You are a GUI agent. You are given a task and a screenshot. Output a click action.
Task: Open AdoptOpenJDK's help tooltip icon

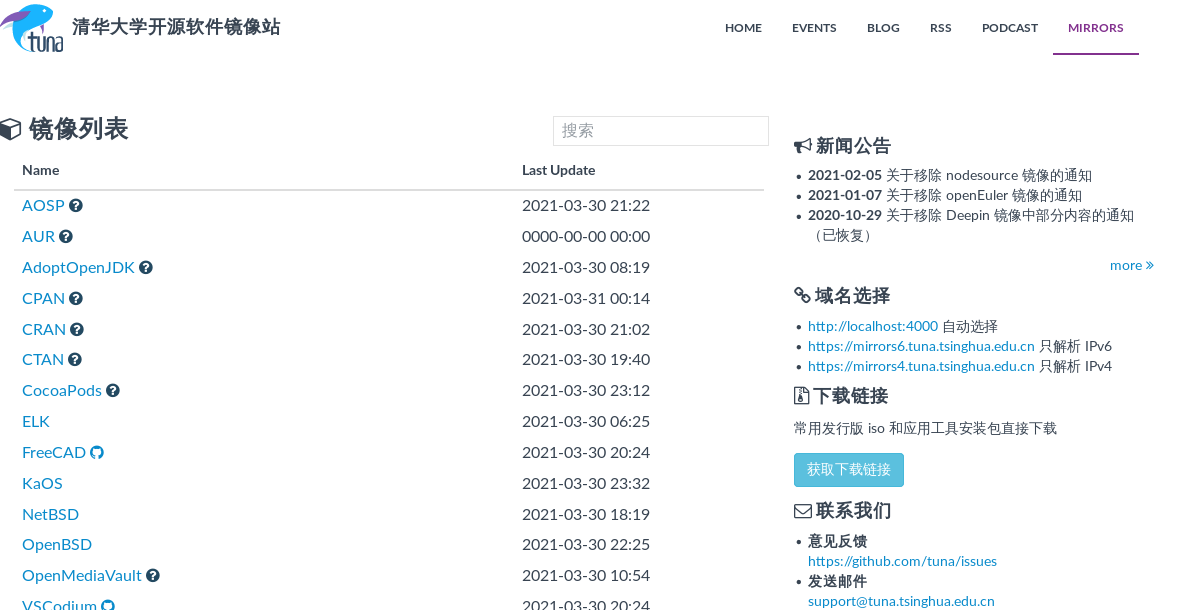[146, 267]
